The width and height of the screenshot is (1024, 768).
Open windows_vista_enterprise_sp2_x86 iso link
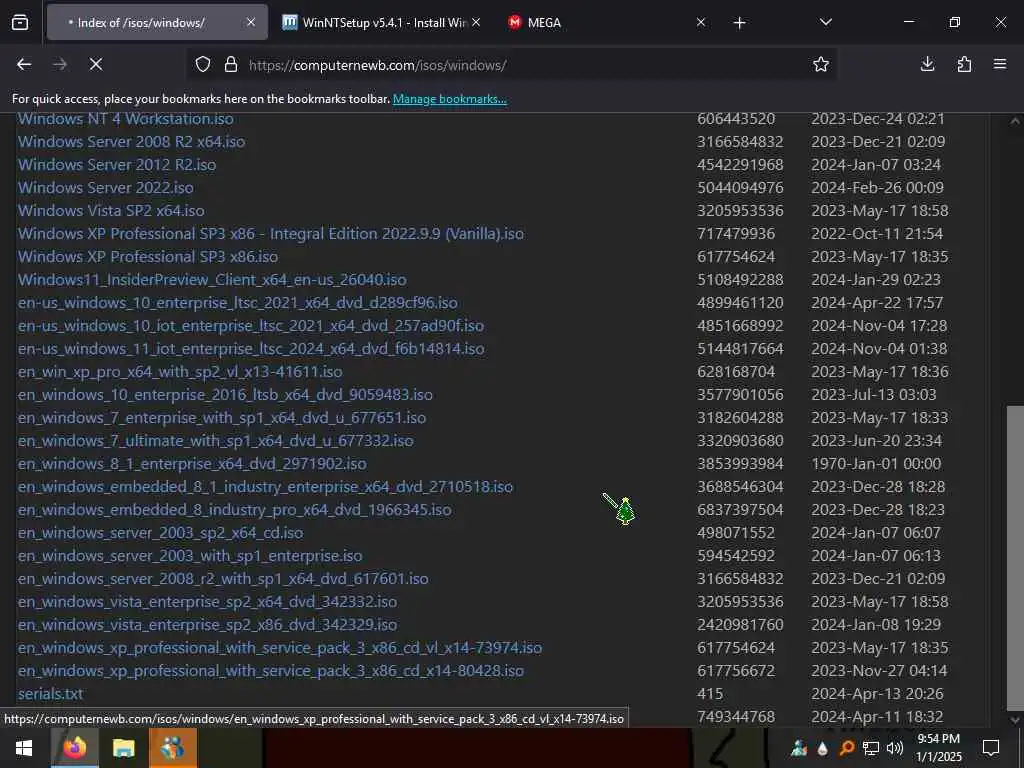point(208,625)
